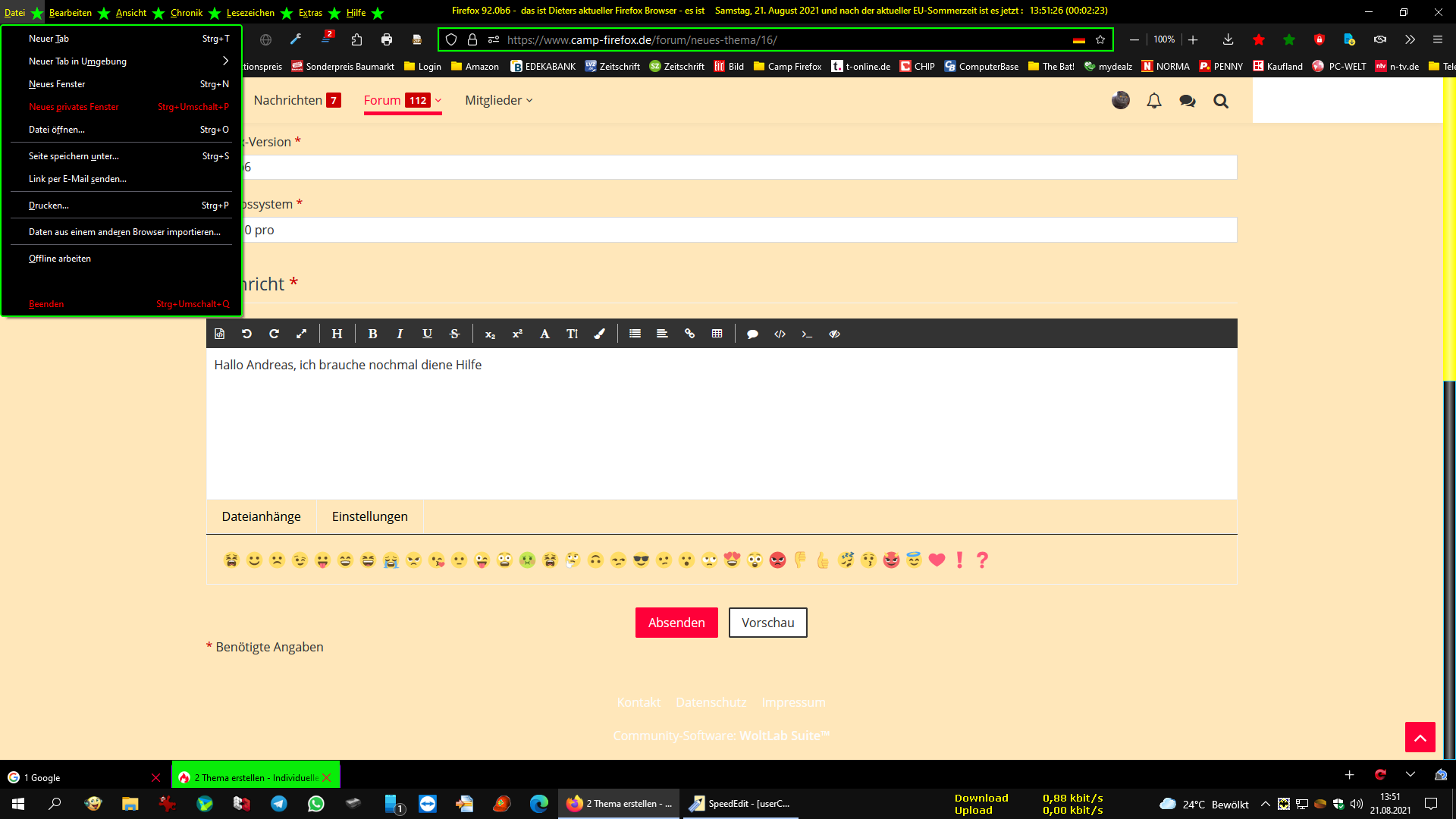1456x819 pixels.
Task: Open notifications bell icon
Action: coord(1153,101)
